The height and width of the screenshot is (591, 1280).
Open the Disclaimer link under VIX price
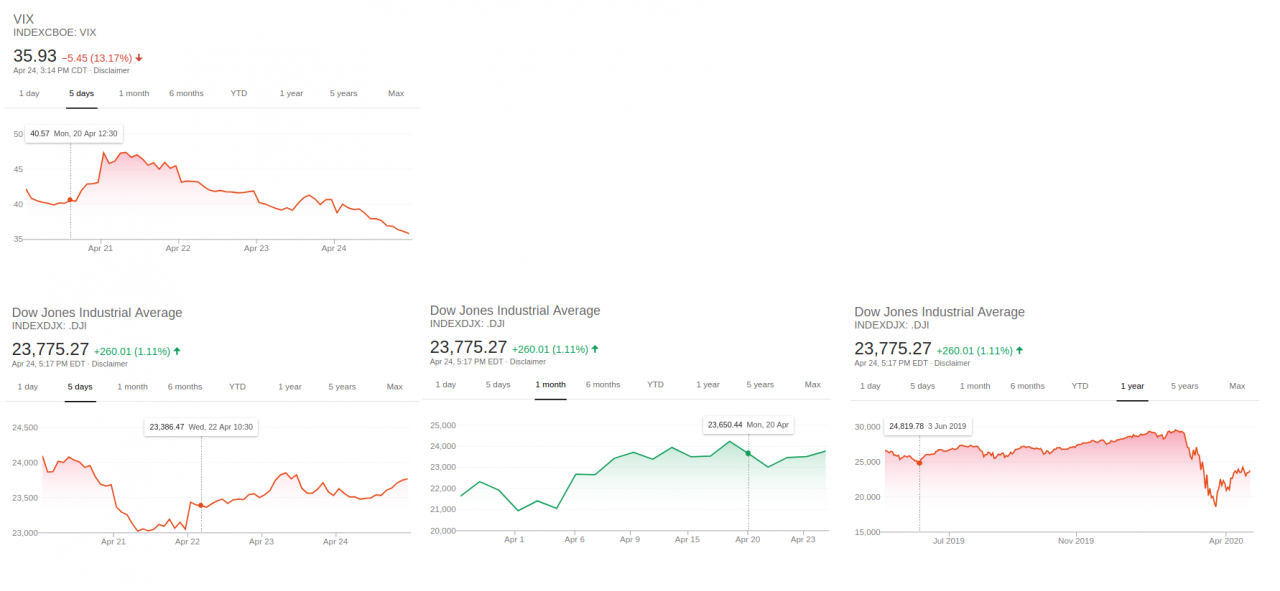pos(111,70)
